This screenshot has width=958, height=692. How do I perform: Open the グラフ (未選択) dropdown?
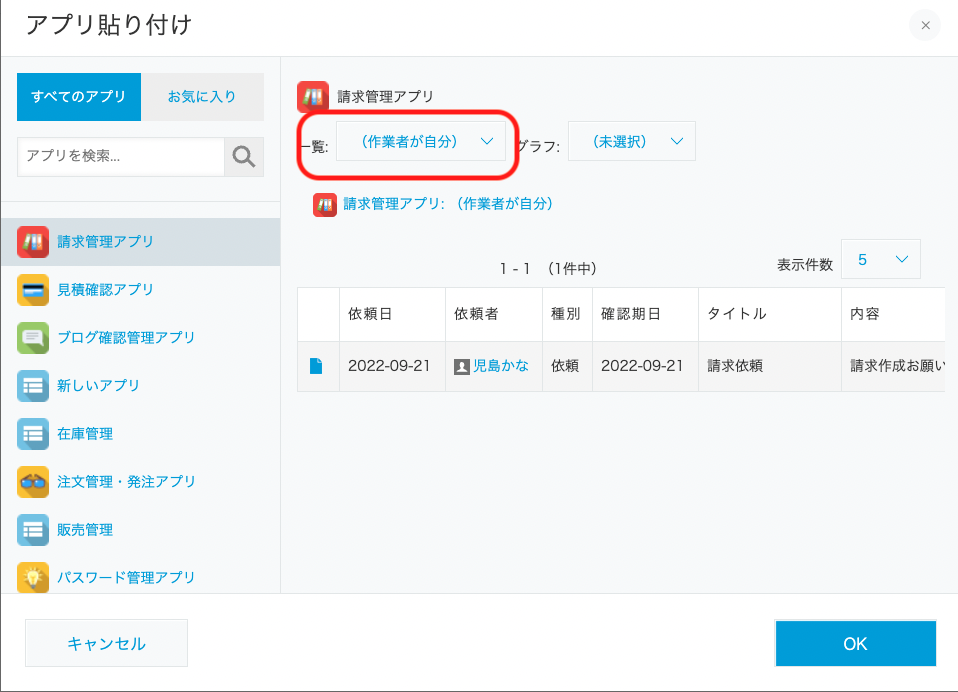[x=632, y=141]
